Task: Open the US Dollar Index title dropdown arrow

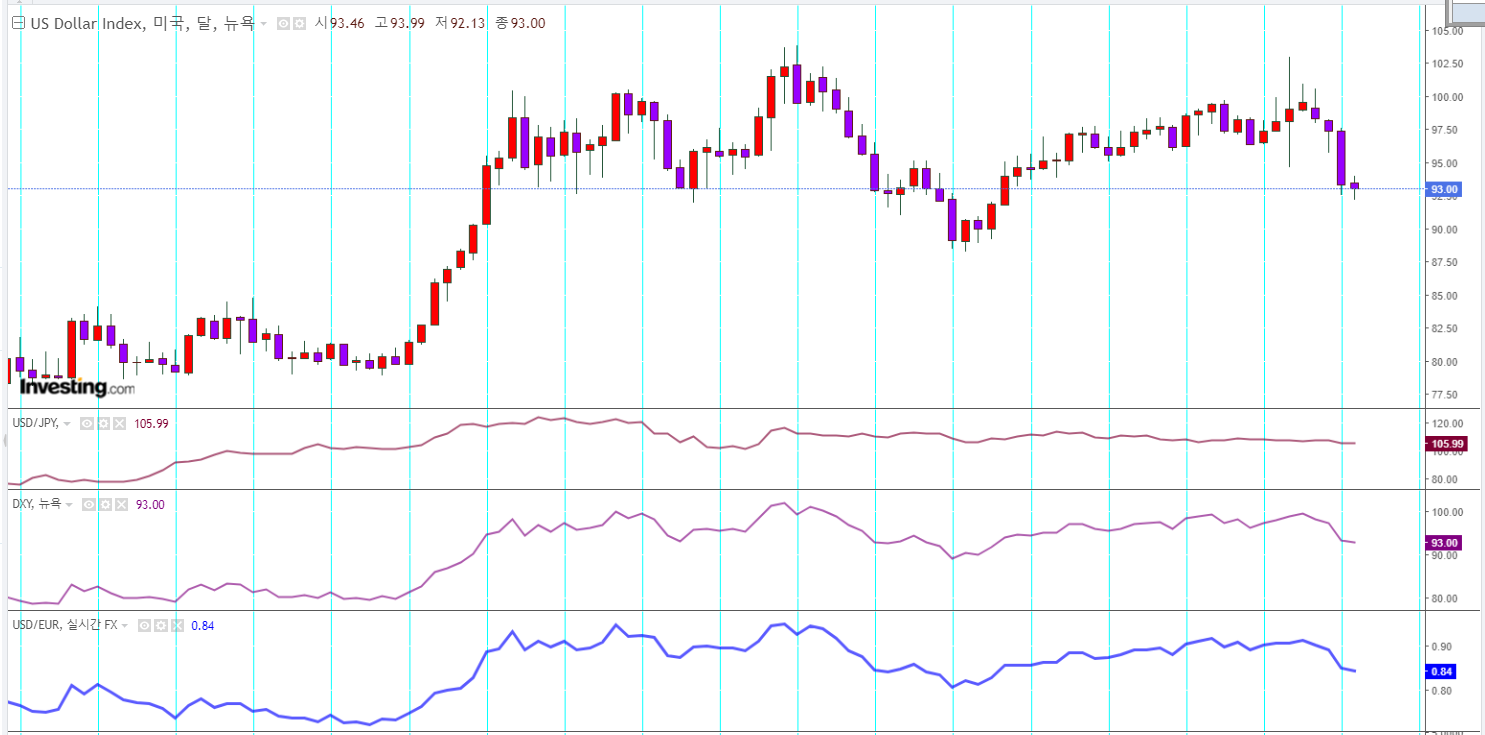Action: pos(263,24)
